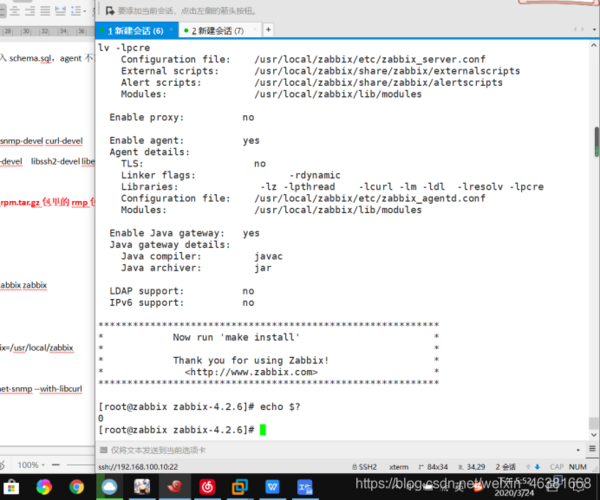
Task: Open the anime character app in taskbar
Action: (x=142, y=487)
